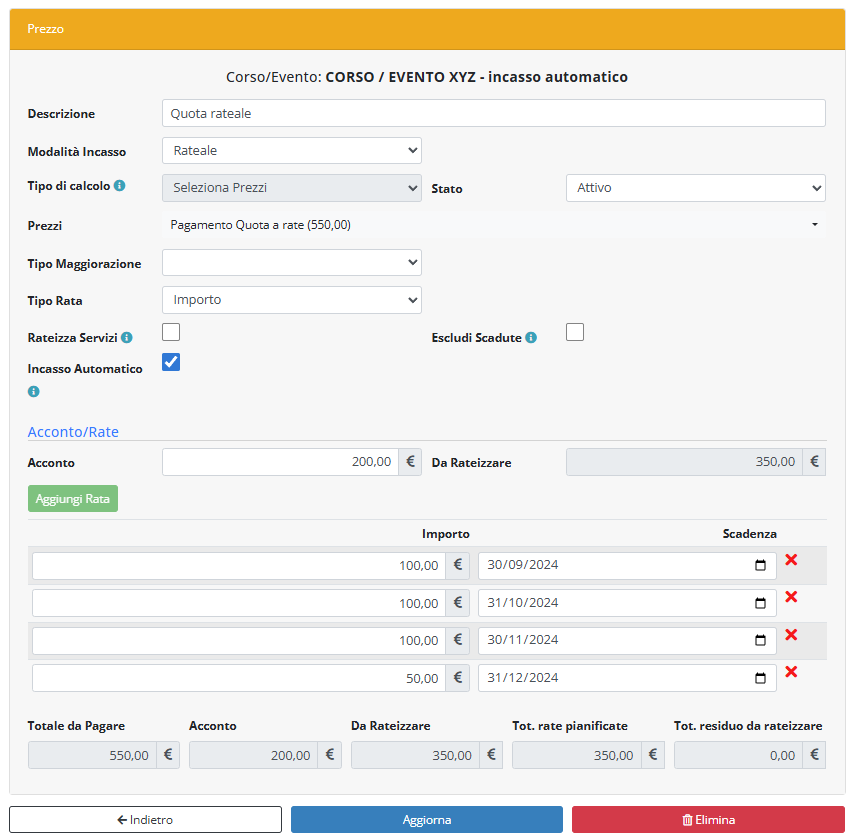Click into the Descrizione text field
This screenshot has height=840, width=854.
493,113
